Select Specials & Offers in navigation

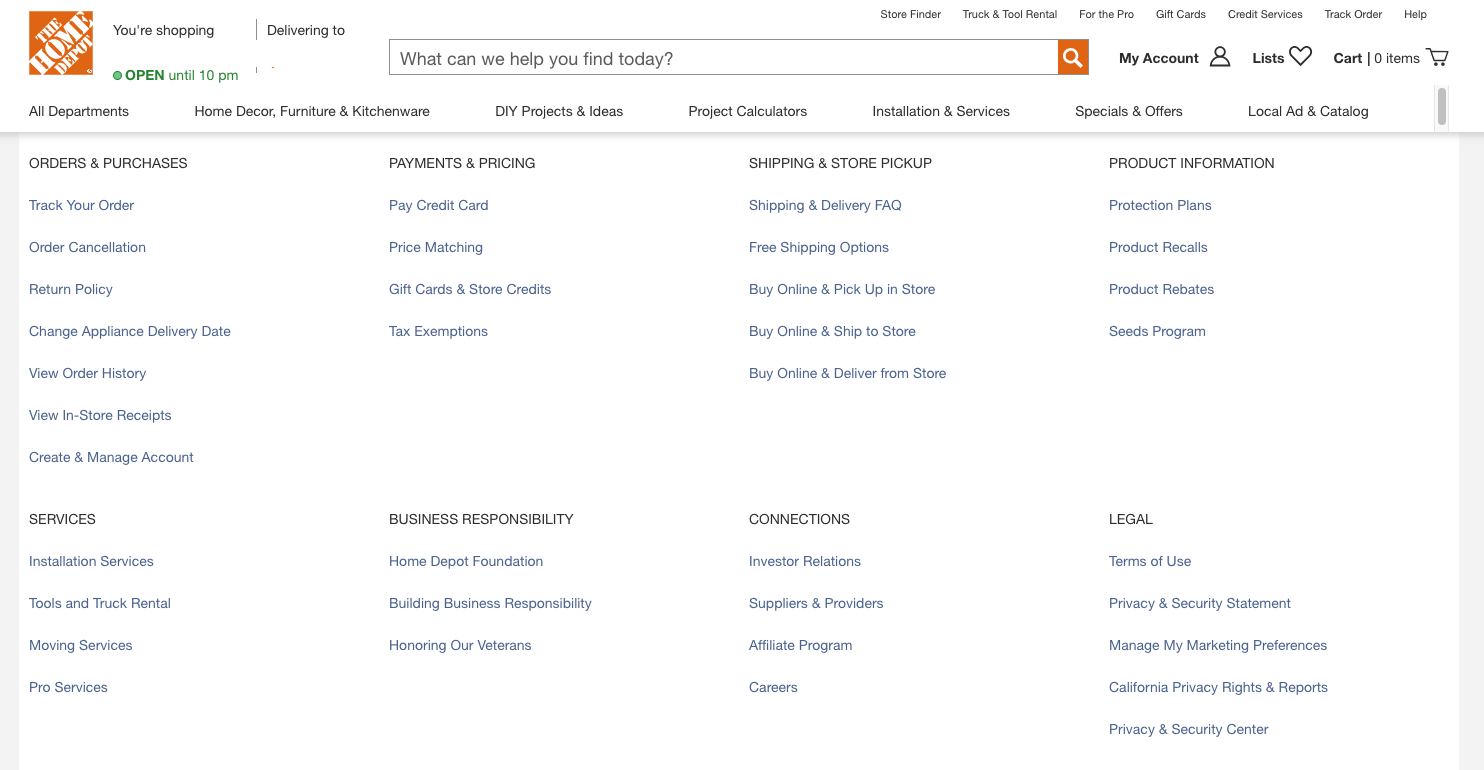[x=1128, y=111]
